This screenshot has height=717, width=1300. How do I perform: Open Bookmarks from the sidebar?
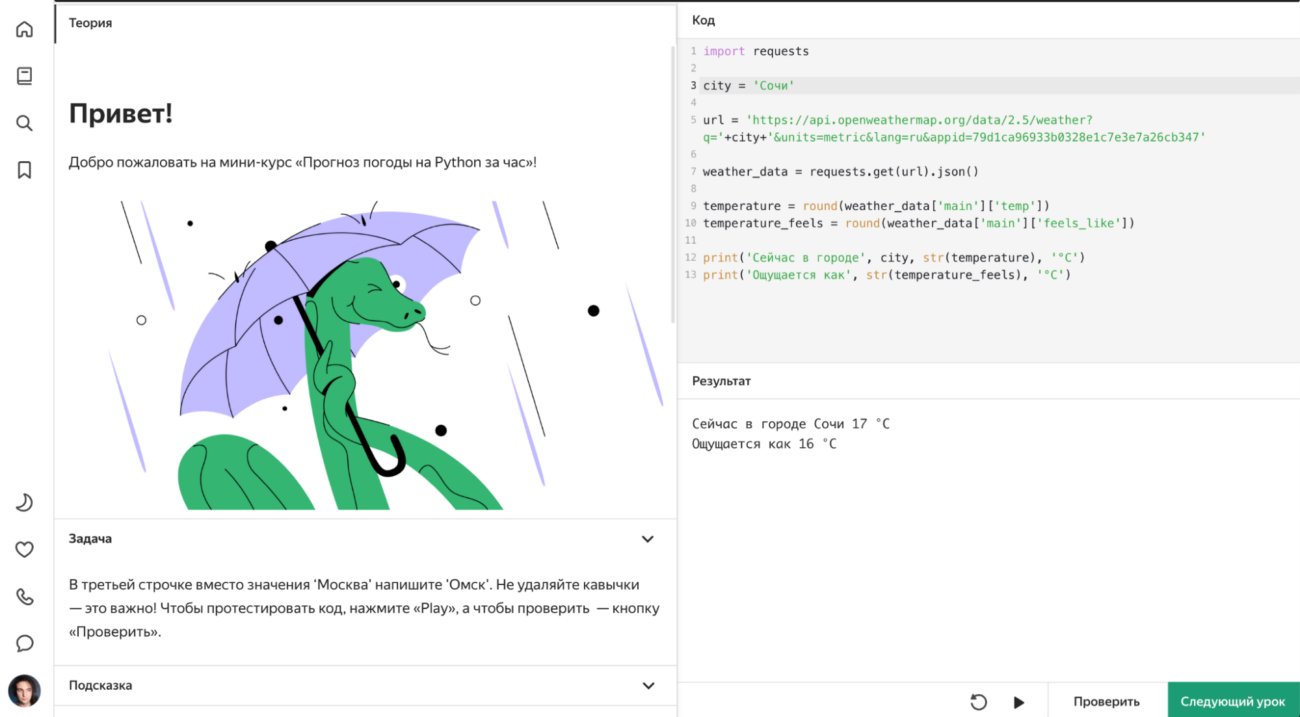pos(24,169)
